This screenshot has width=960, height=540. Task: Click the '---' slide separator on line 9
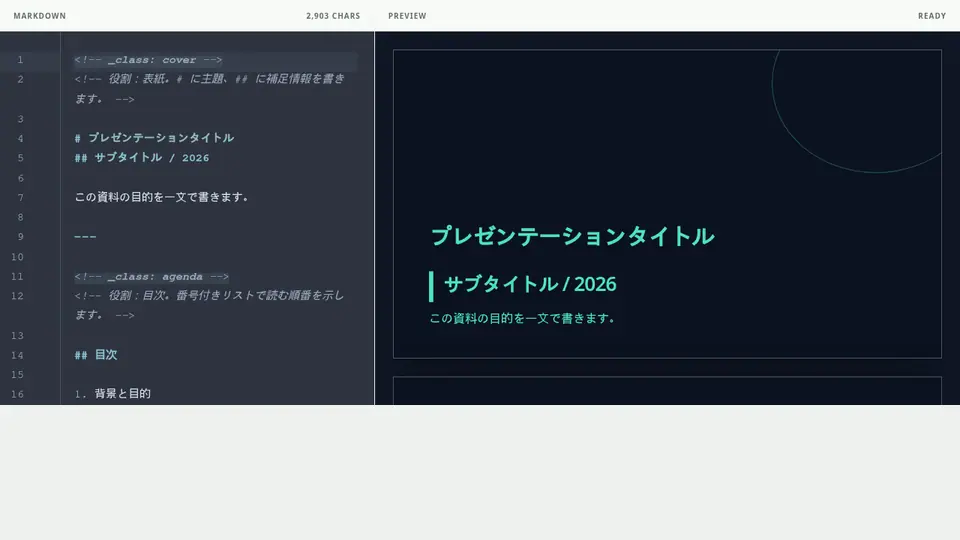click(x=85, y=237)
